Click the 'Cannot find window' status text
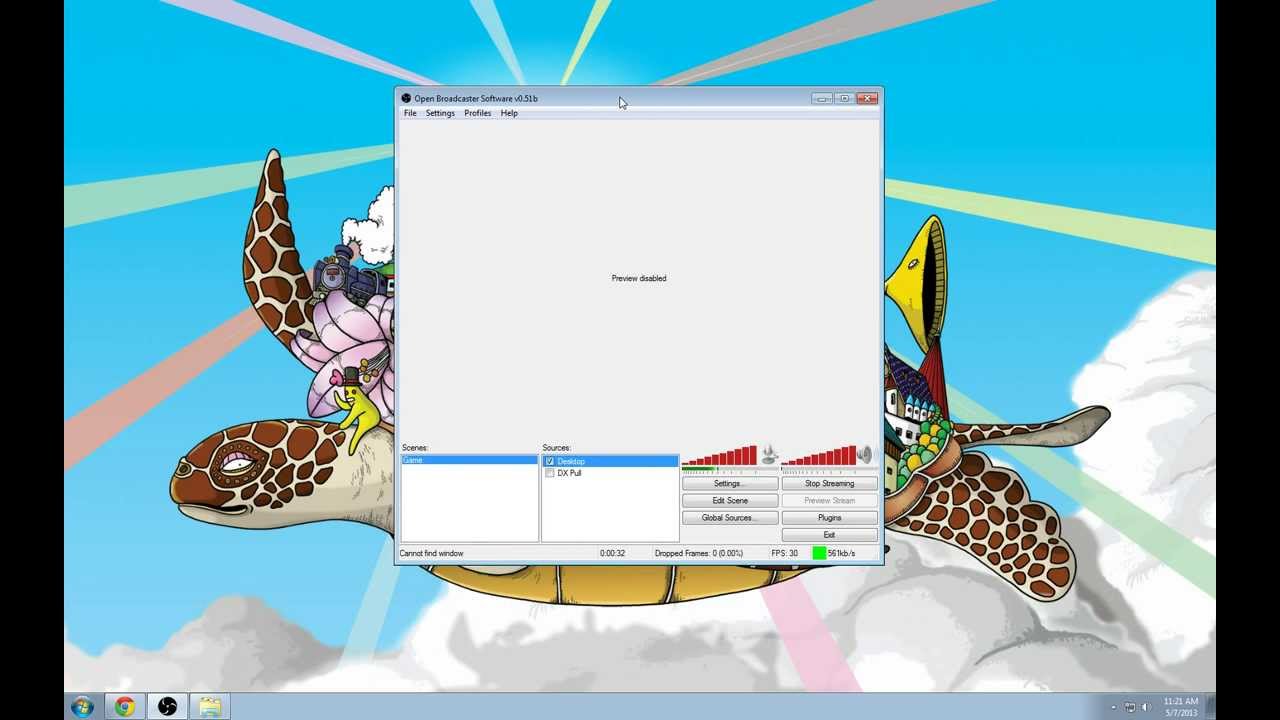This screenshot has width=1280, height=720. (431, 553)
